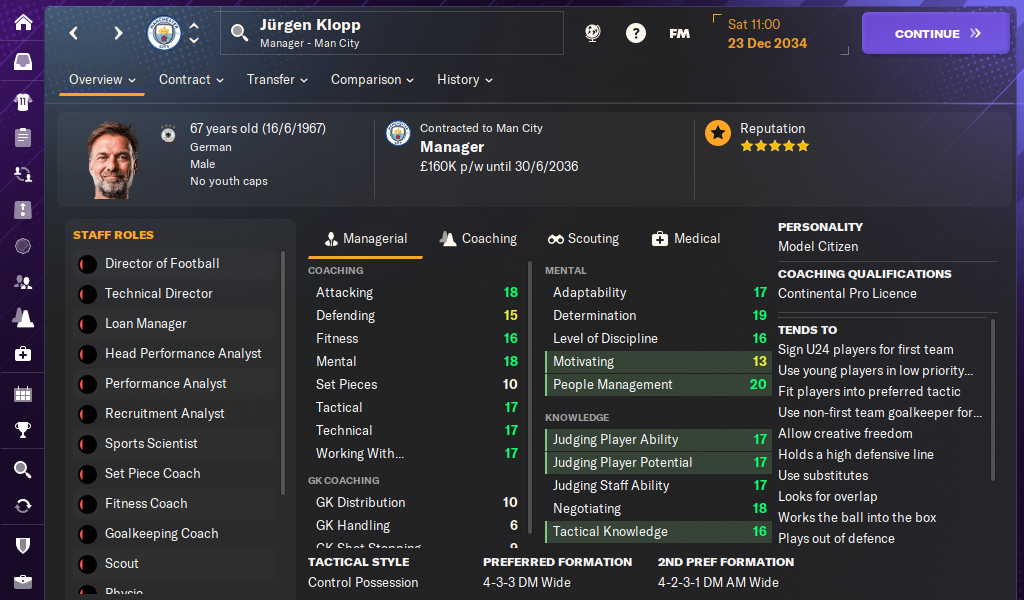Image resolution: width=1024 pixels, height=600 pixels.
Task: Click the help question mark icon
Action: point(636,33)
